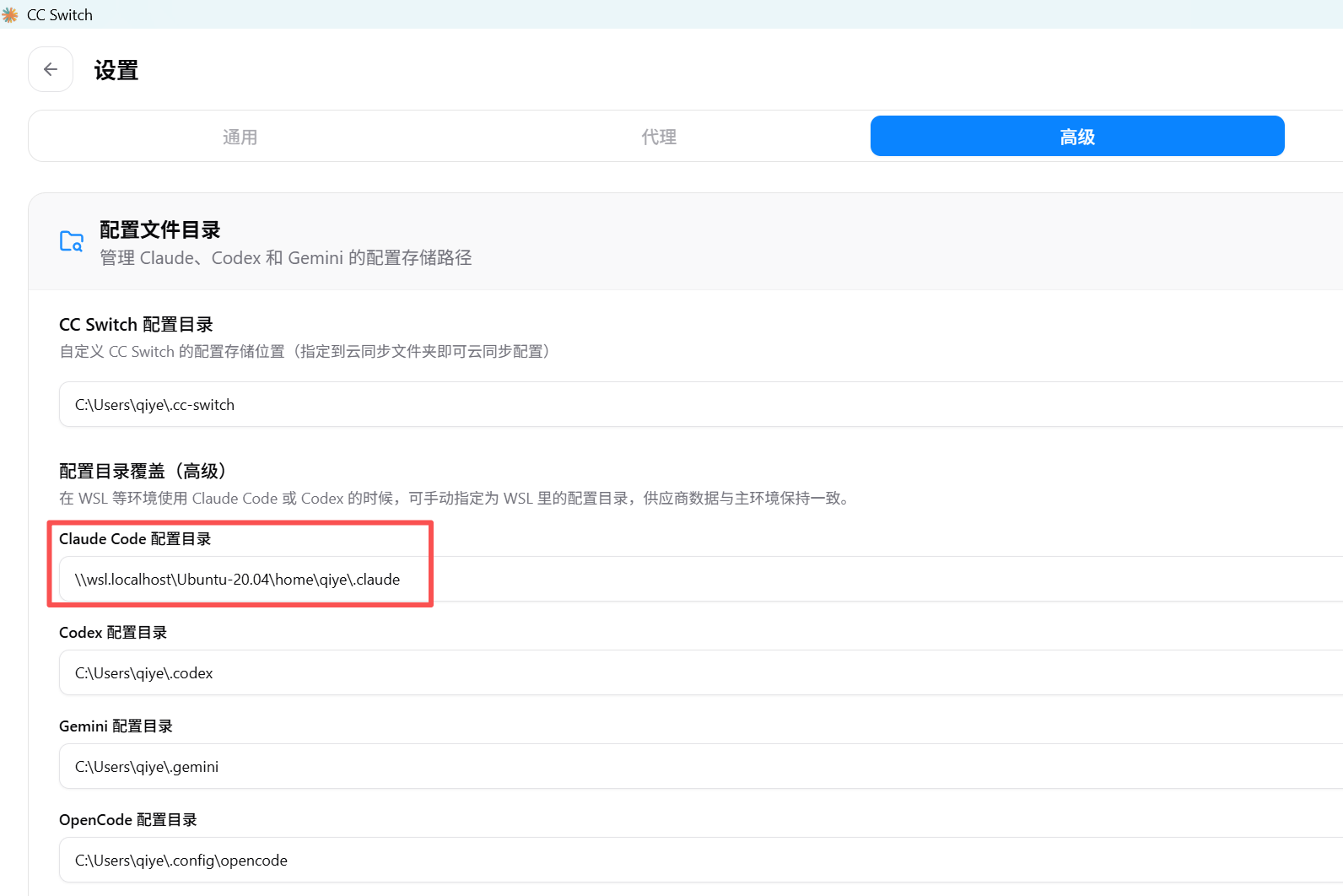Select the Gemini 配置目录 path input
The image size is (1343, 896).
[x=675, y=767]
